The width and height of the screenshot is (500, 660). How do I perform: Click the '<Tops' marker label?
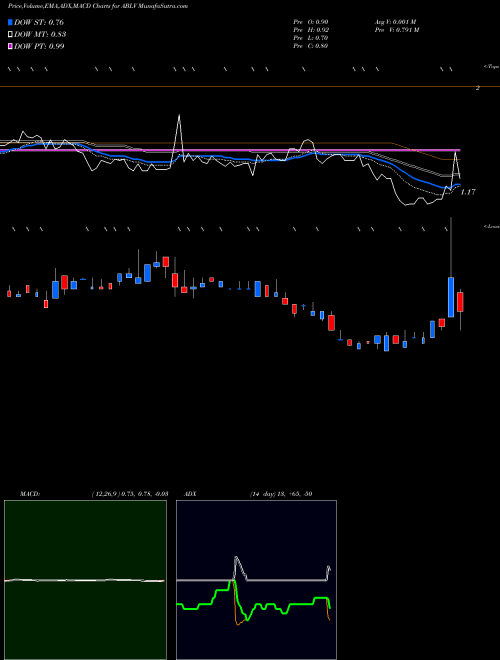(492, 67)
